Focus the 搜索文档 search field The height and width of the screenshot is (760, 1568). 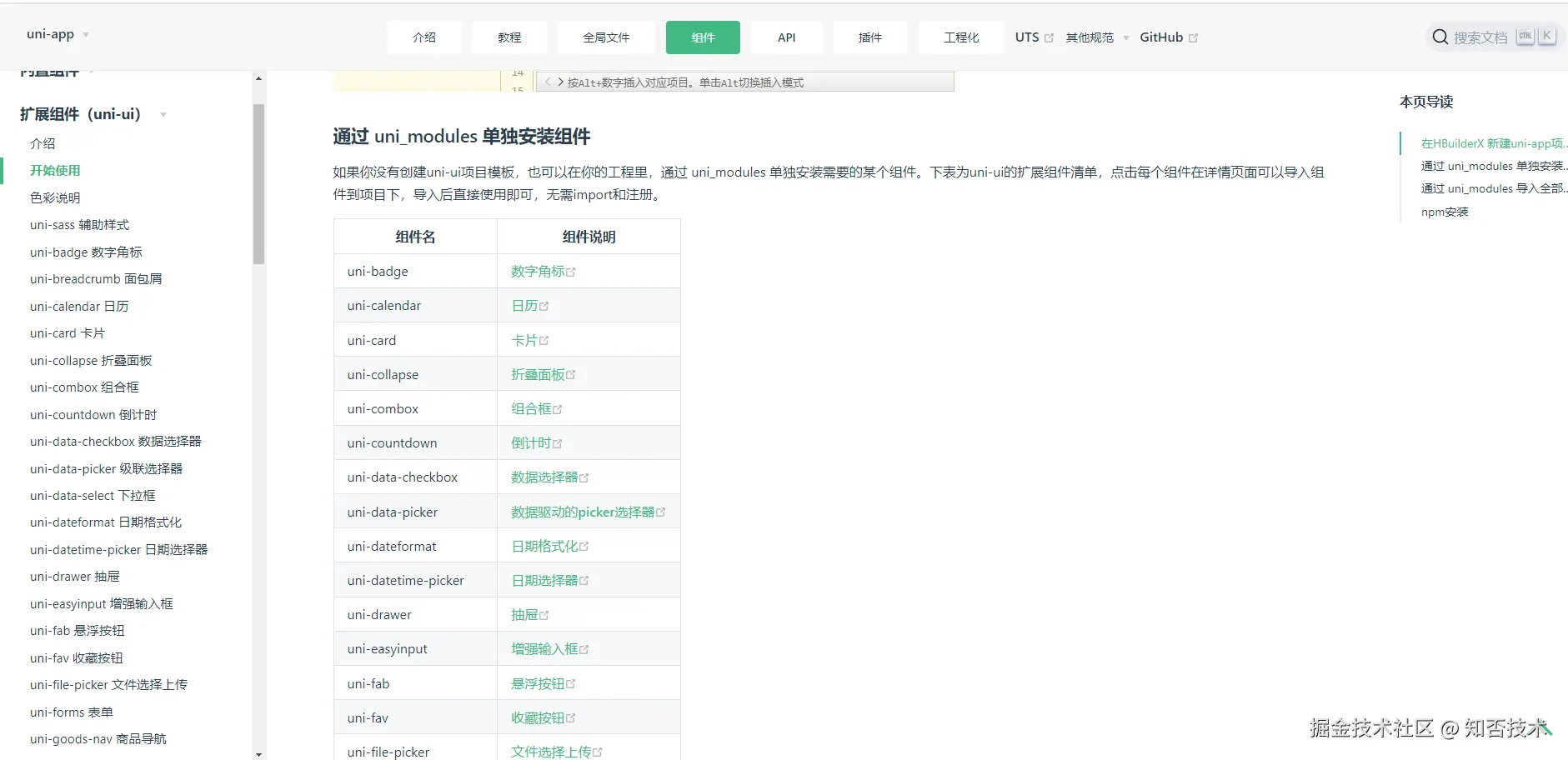point(1495,37)
